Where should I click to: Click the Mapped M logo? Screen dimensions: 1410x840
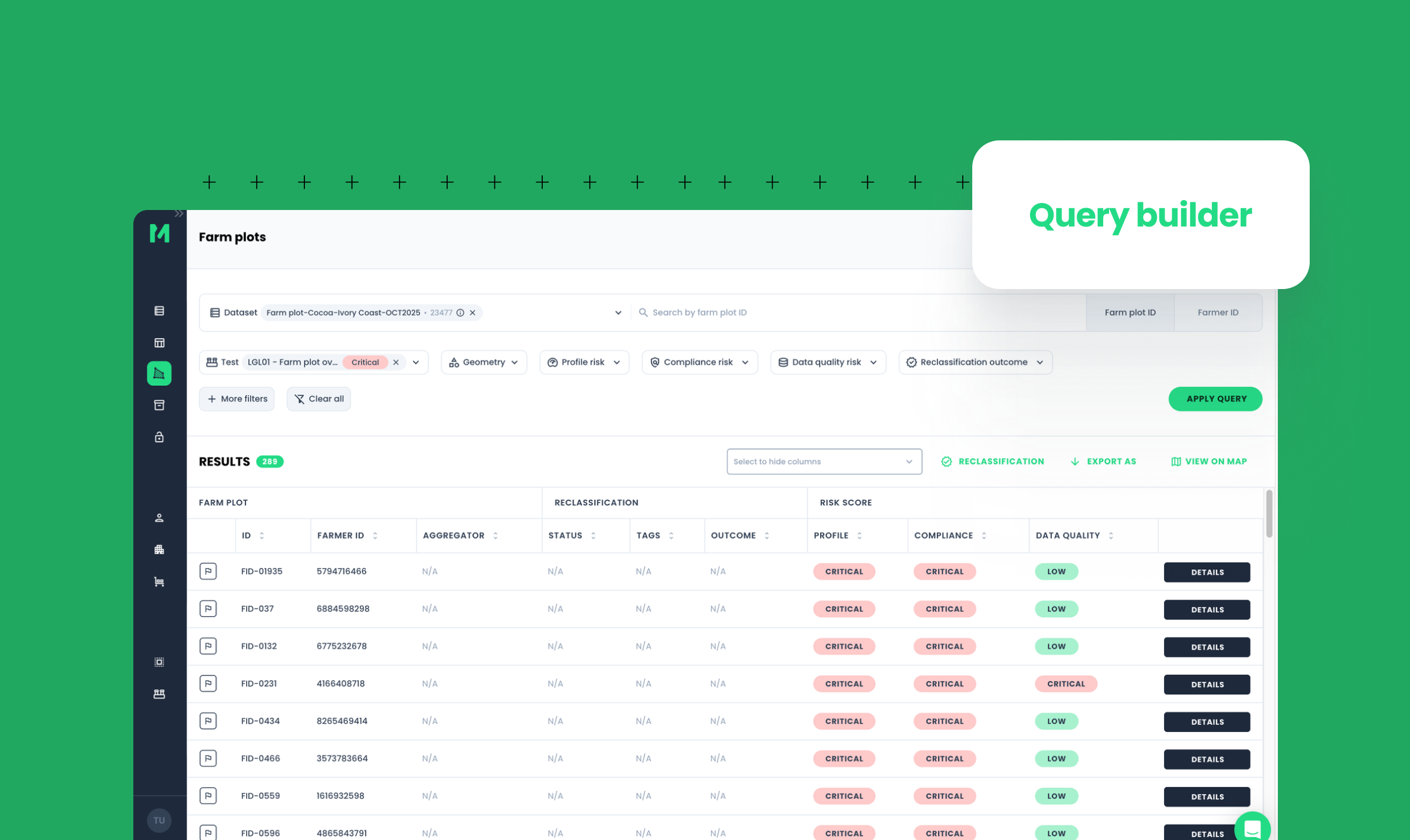point(159,234)
